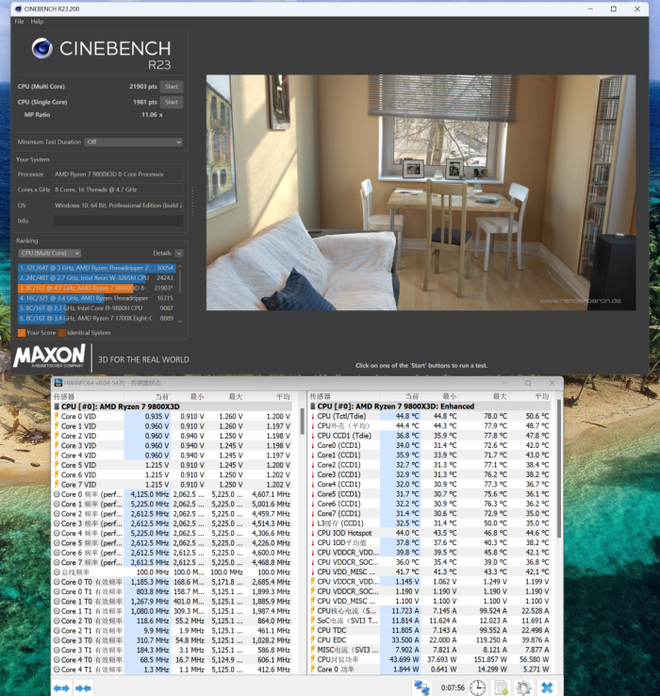
Task: Open the Help menu in Cinebench
Action: point(37,21)
